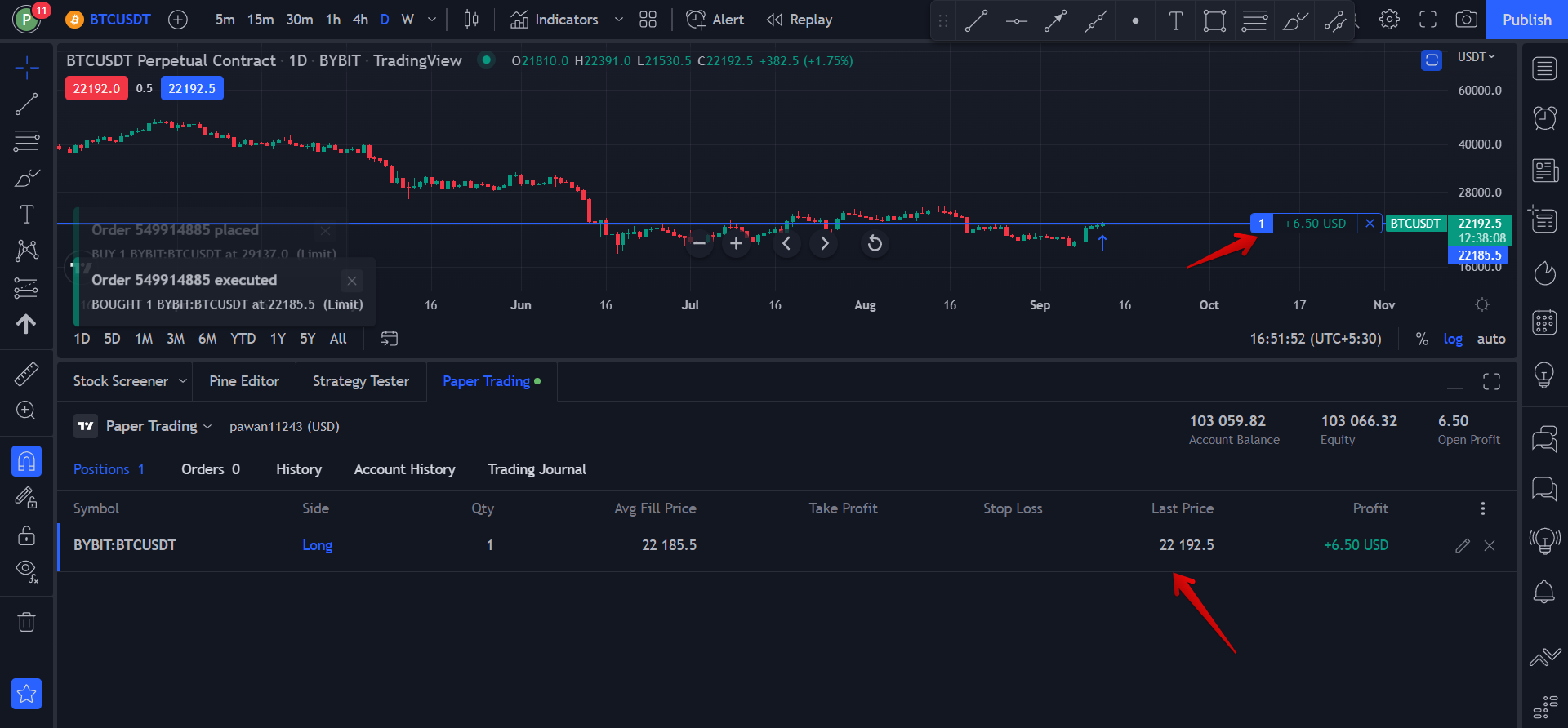
Task: Open the Account History tab
Action: (405, 469)
